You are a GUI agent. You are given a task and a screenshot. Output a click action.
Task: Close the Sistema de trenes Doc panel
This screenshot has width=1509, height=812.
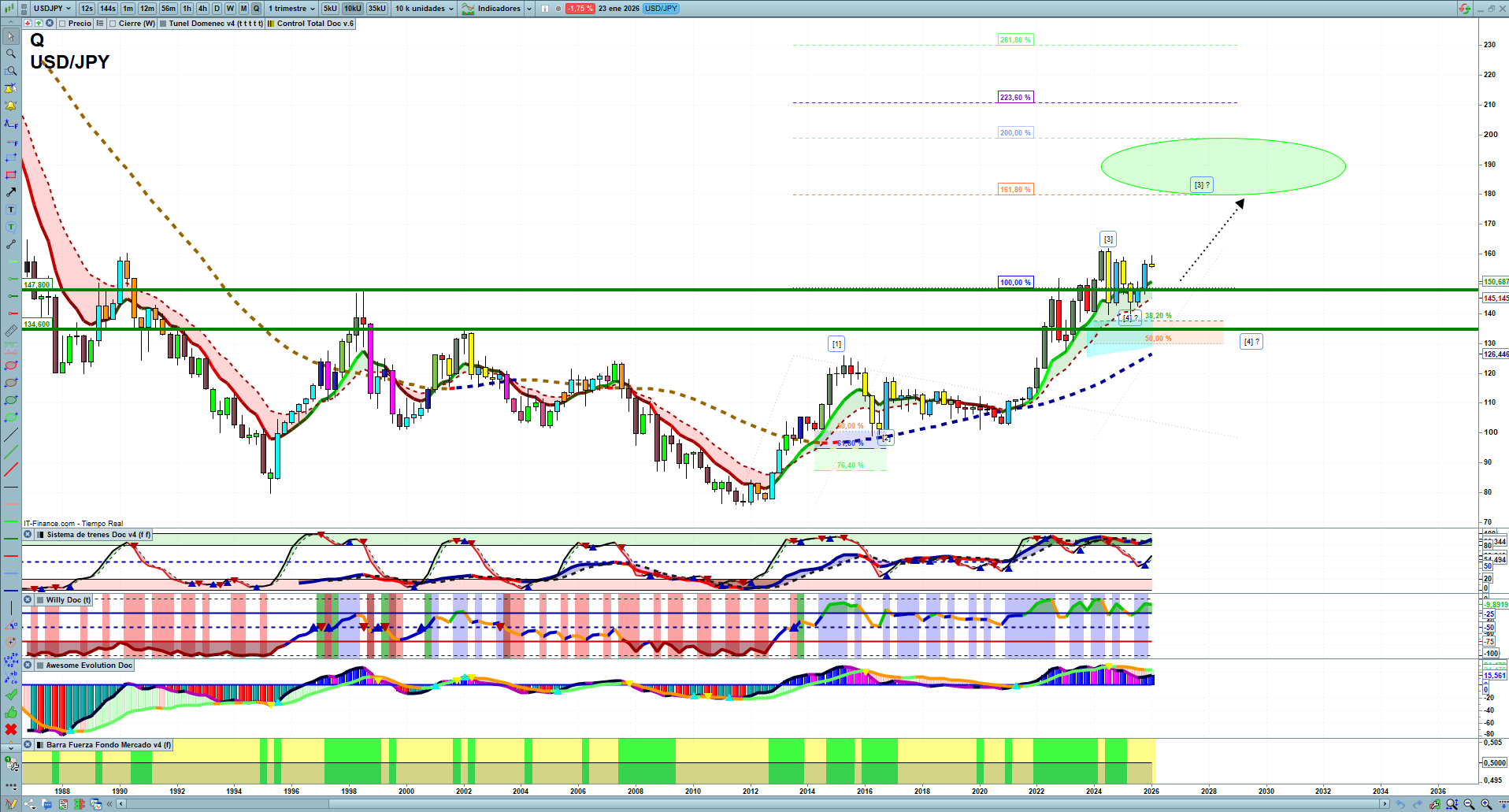pos(28,535)
